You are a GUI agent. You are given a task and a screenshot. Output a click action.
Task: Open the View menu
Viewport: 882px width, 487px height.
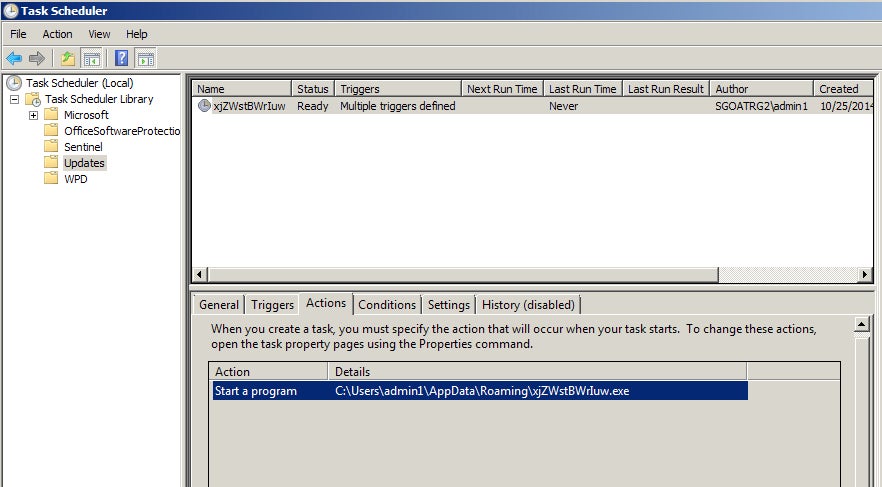point(99,34)
